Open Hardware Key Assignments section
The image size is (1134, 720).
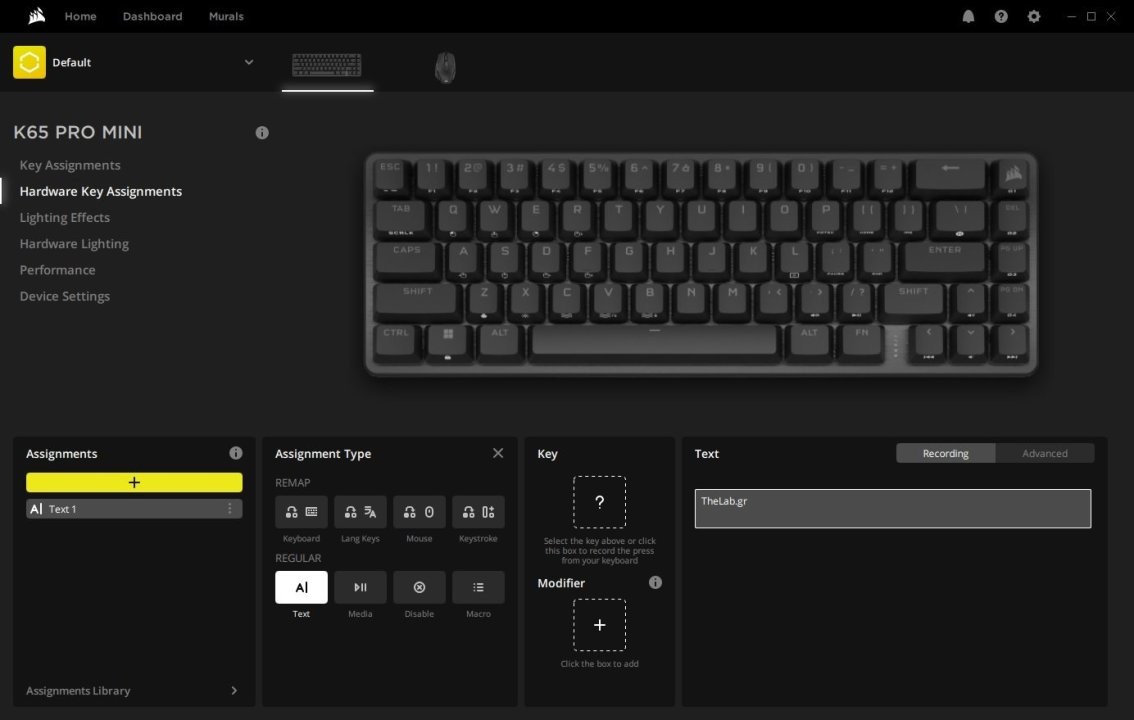(101, 191)
